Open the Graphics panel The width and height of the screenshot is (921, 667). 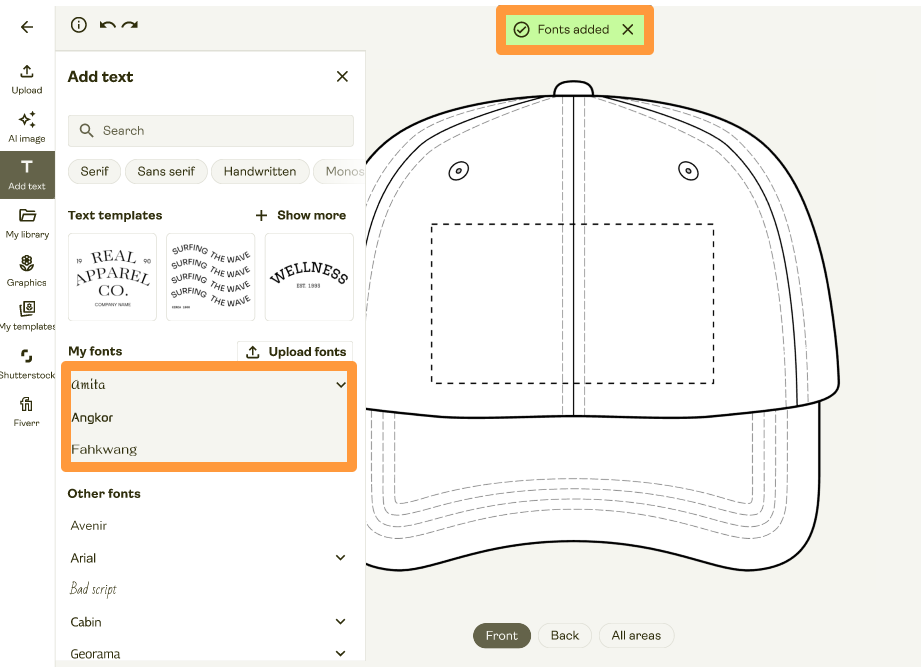coord(26,270)
